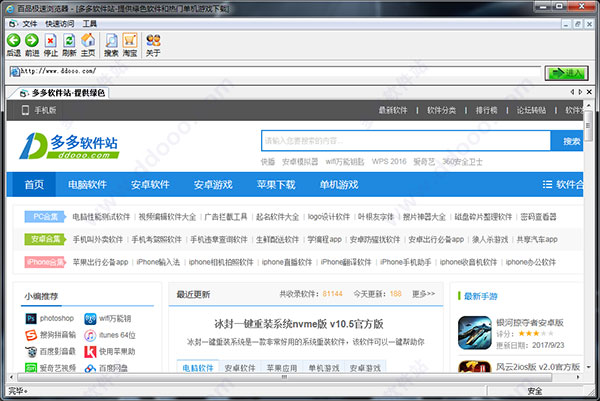Click the 搜狗拼音输 S icon
This screenshot has width=600, height=401.
pyautogui.click(x=31, y=335)
